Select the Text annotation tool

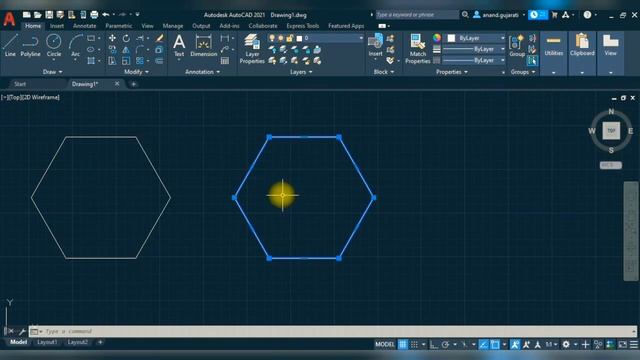point(179,45)
